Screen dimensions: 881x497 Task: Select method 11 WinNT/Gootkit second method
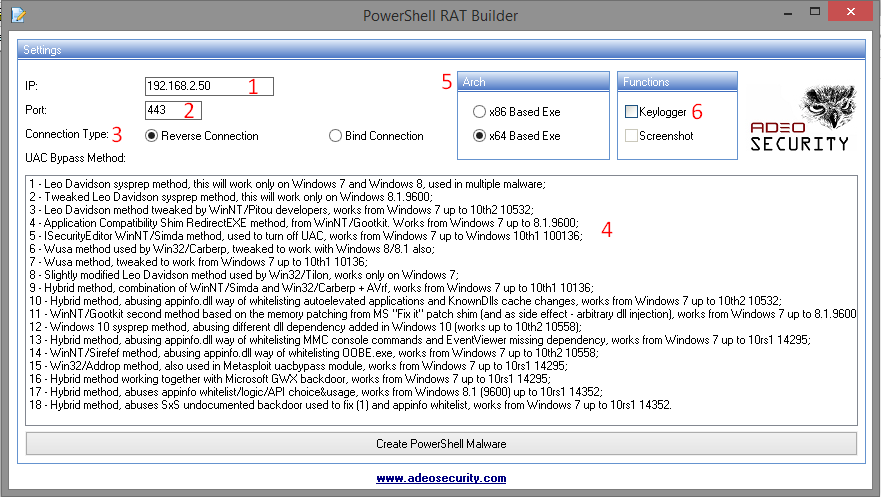click(443, 314)
